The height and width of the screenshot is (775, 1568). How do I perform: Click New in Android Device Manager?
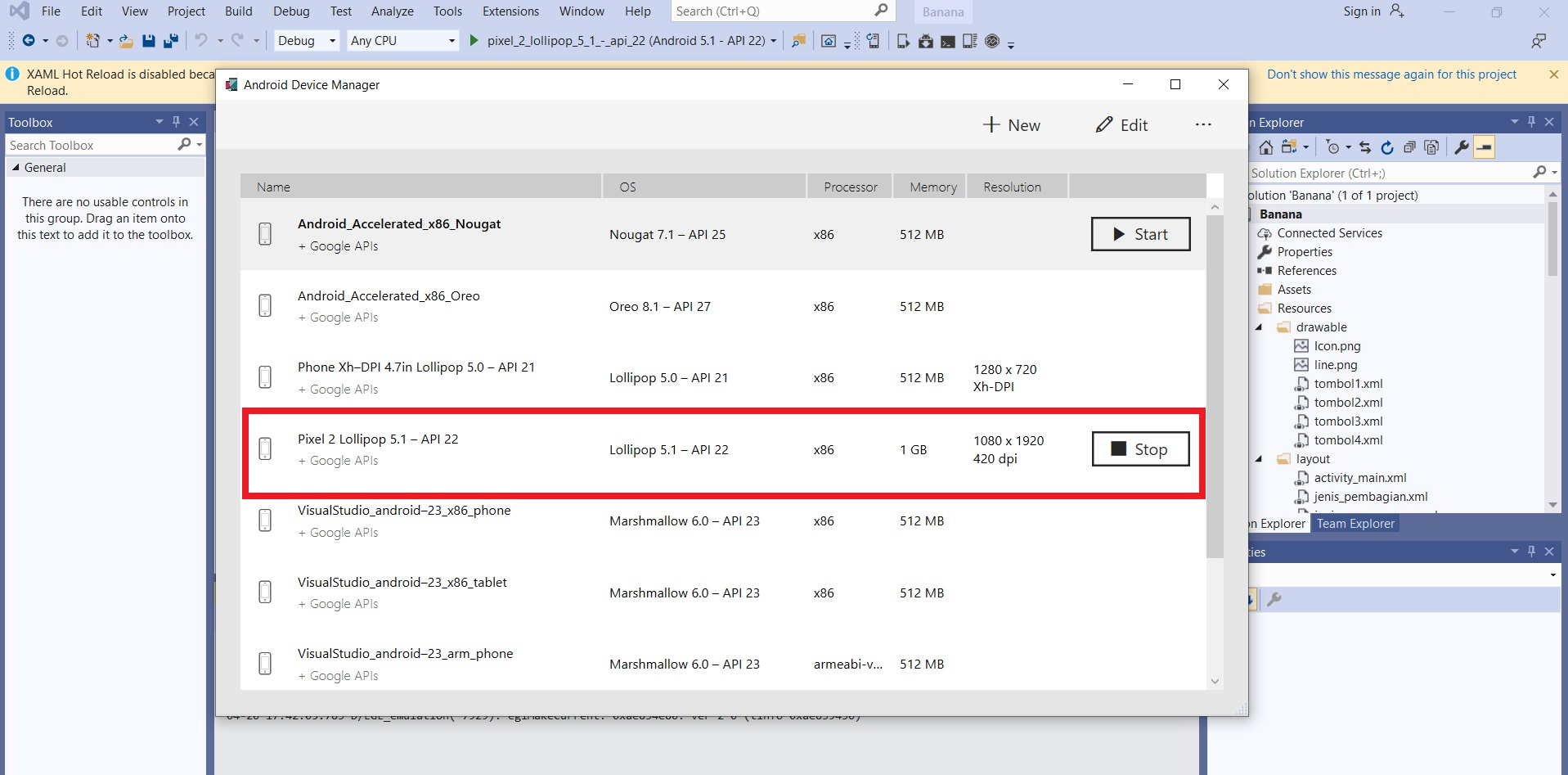[1012, 125]
